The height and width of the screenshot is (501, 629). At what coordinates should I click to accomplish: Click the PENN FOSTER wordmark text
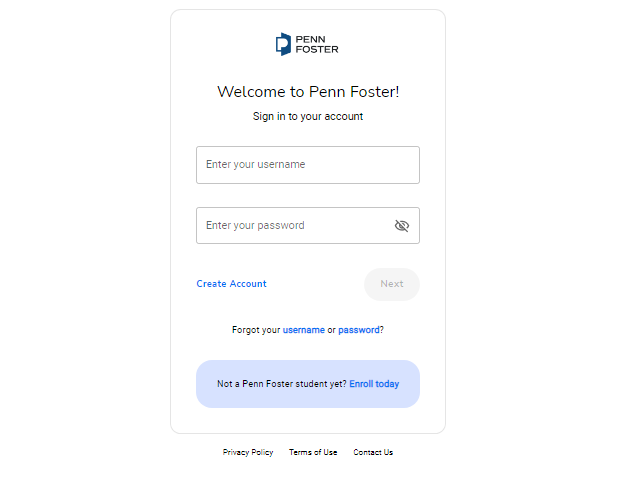[x=317, y=45]
